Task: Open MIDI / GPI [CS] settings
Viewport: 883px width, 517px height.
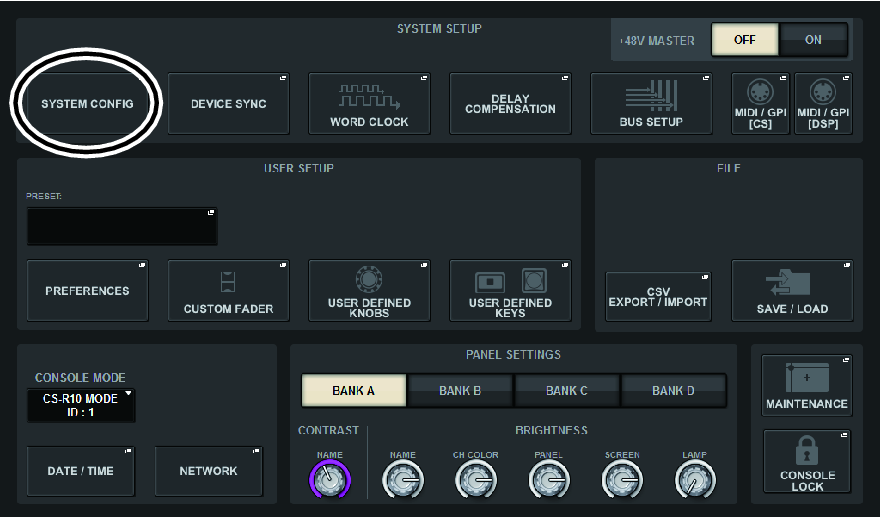Action: (x=759, y=104)
